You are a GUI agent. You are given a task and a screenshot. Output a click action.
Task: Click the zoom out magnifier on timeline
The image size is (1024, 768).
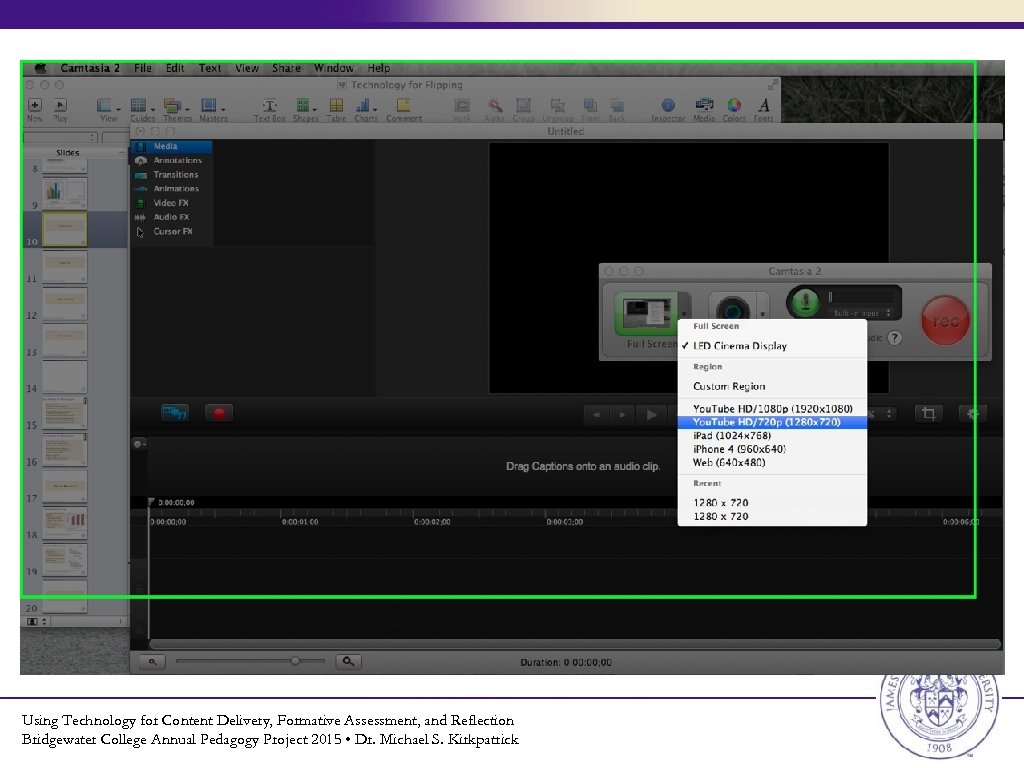click(x=152, y=662)
